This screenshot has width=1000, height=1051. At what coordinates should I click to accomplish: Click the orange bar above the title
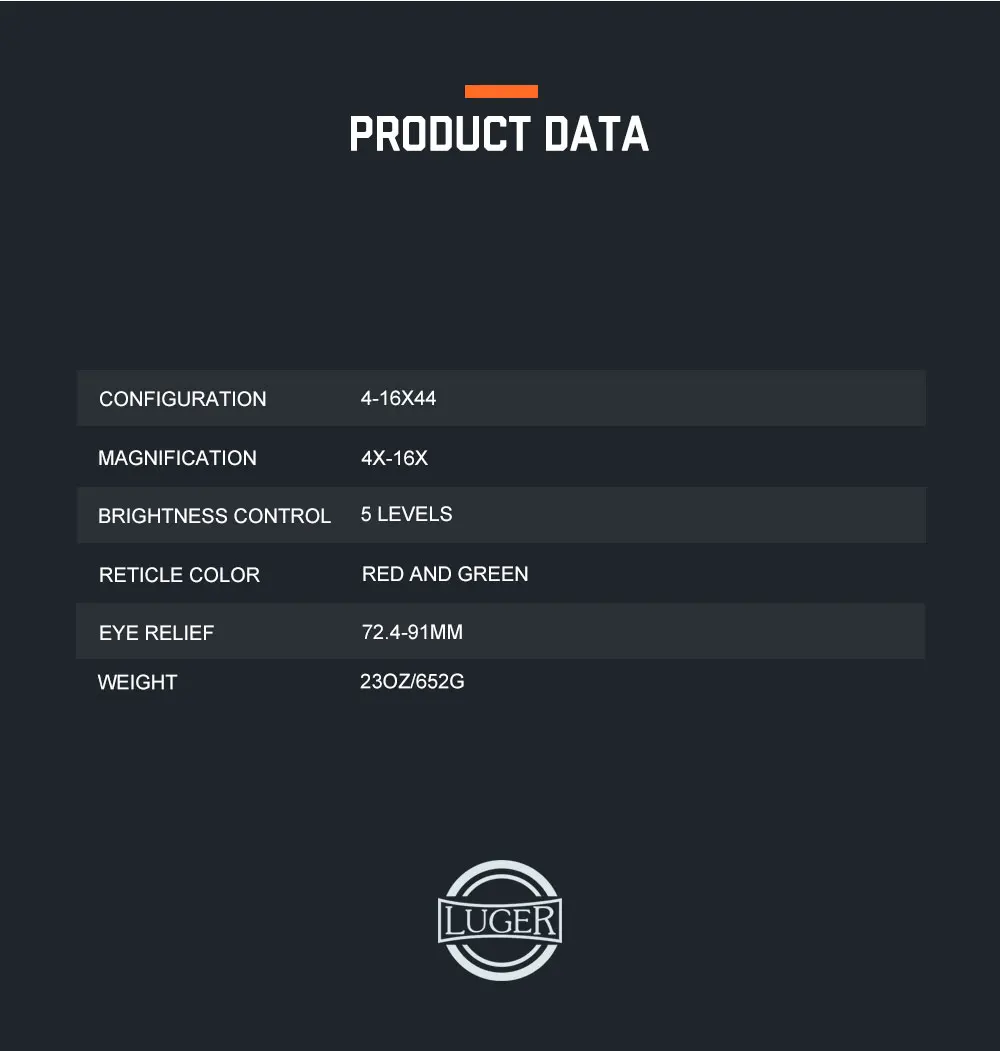501,91
